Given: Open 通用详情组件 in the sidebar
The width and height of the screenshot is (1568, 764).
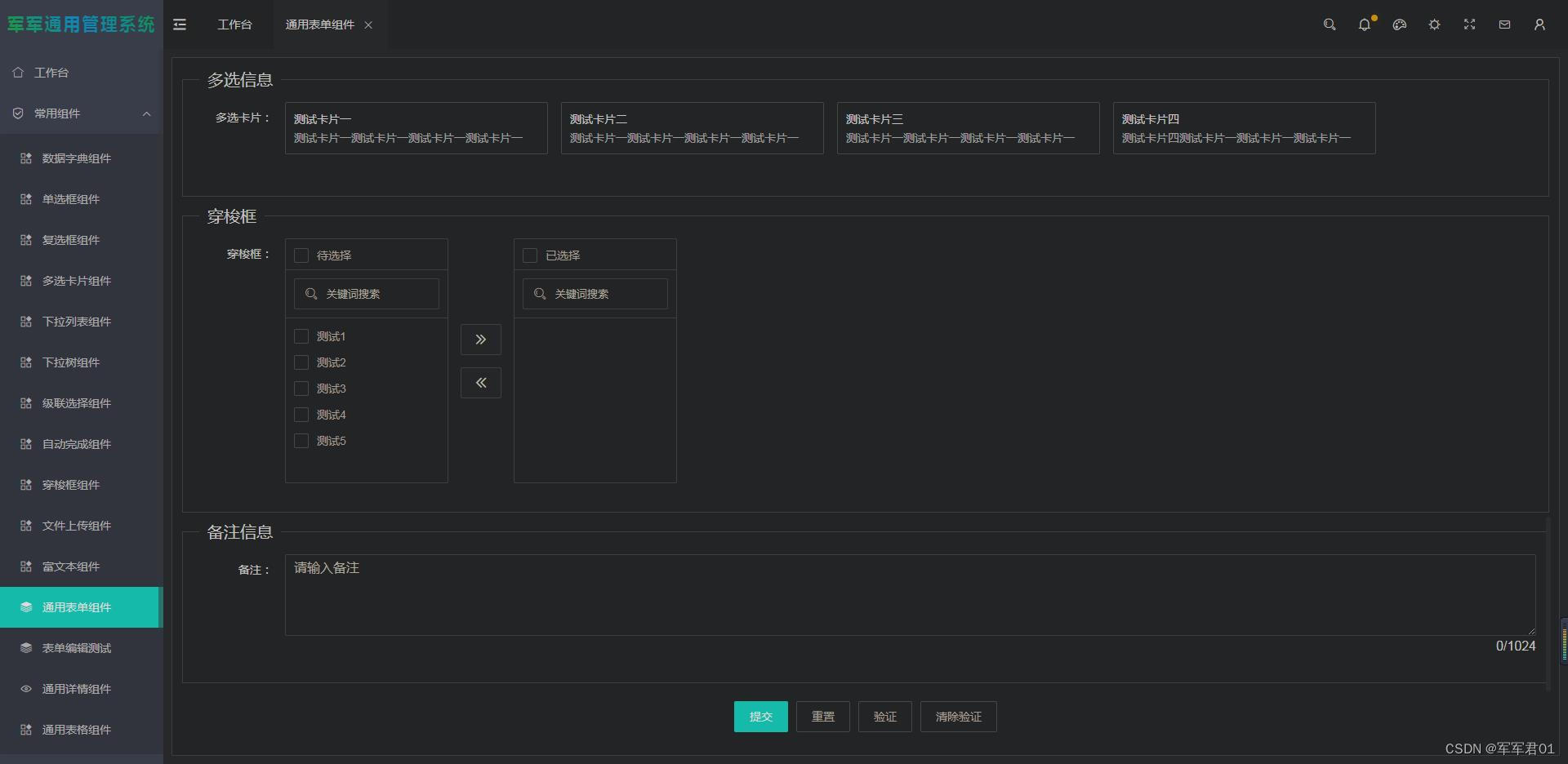Looking at the screenshot, I should pos(82,689).
